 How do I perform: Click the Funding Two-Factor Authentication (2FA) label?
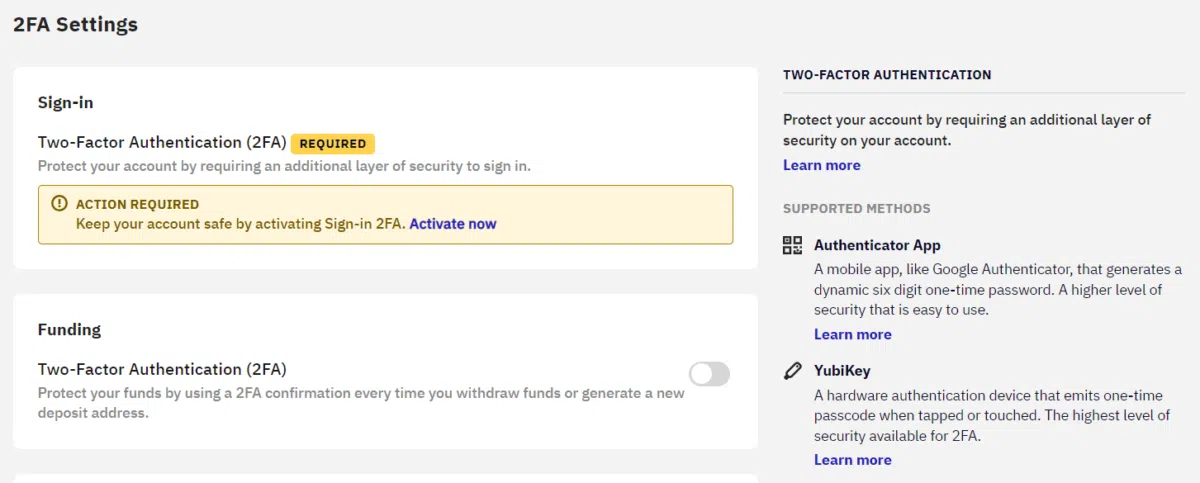pos(162,369)
